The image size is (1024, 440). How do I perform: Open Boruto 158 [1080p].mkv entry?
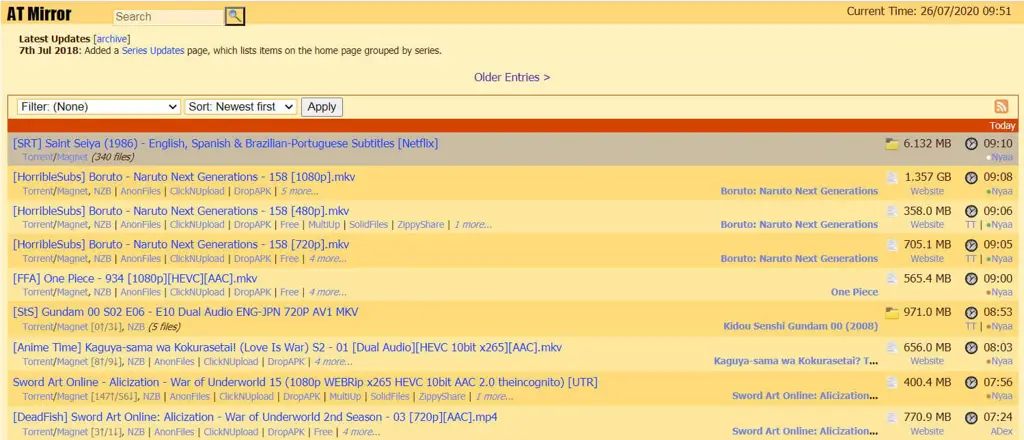(184, 177)
